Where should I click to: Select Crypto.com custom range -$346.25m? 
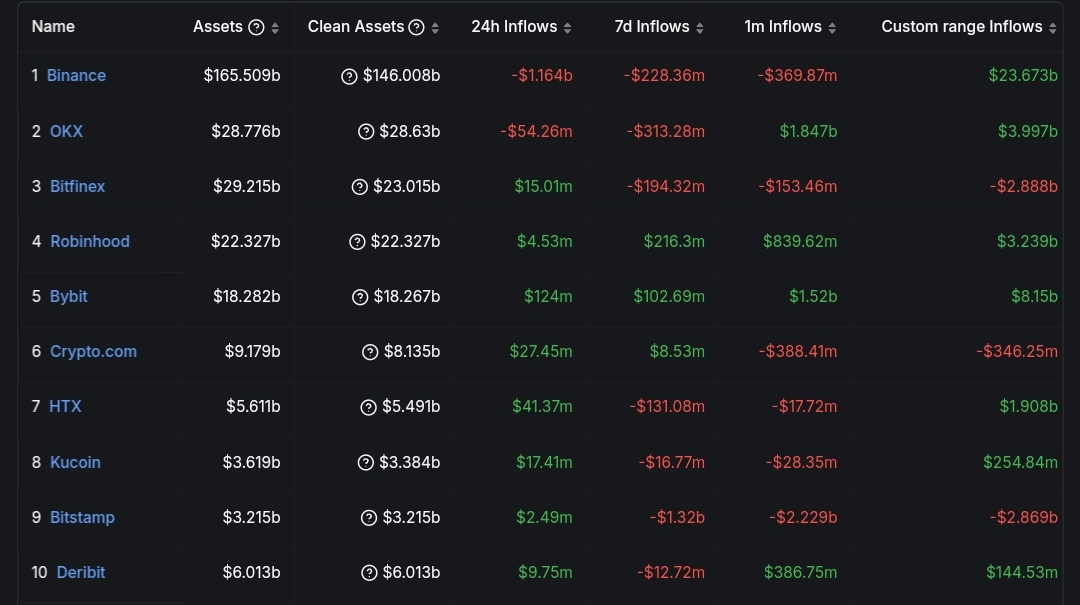pos(1017,351)
